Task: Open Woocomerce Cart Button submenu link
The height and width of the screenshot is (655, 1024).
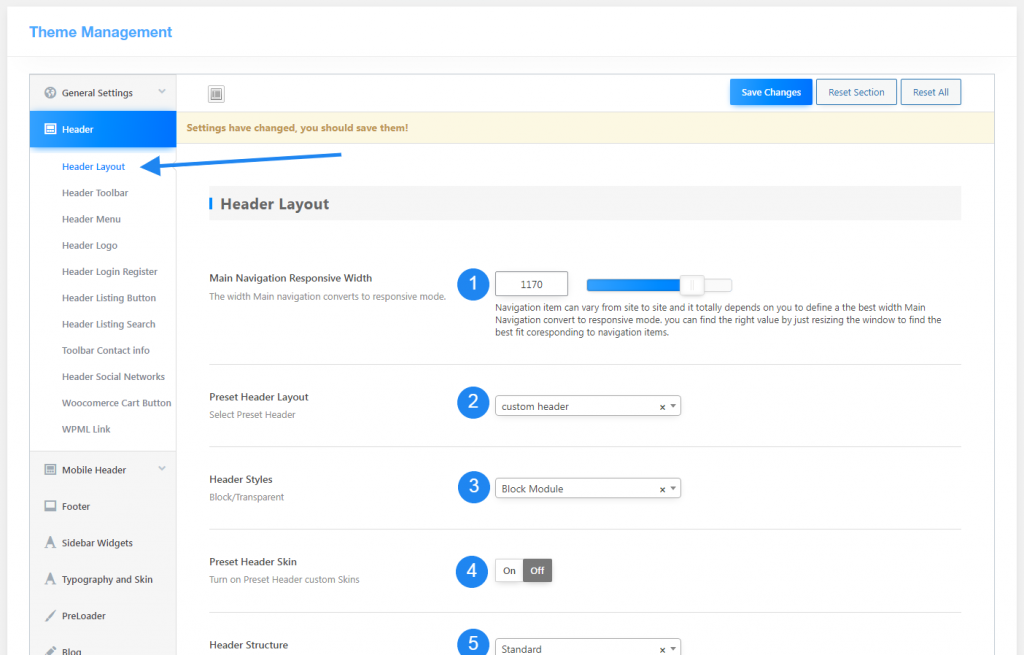Action: tap(116, 403)
